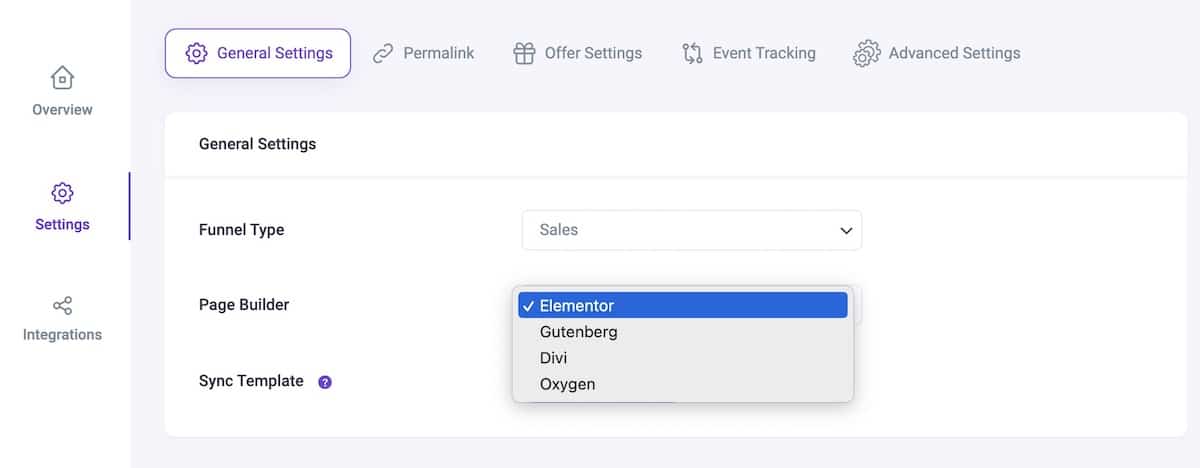Viewport: 1200px width, 468px height.
Task: Click the Settings gear icon in sidebar
Action: 62,192
